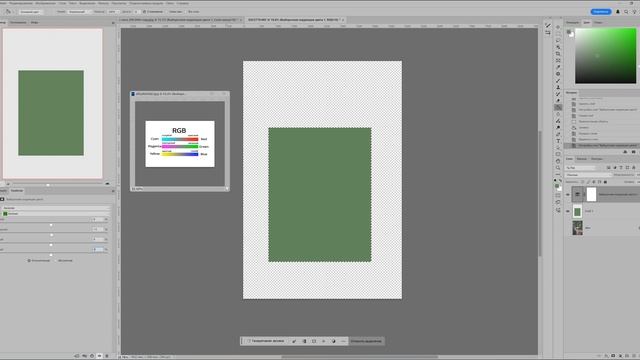Select the Rectangle shape tool
640x360 pixels.
558,154
